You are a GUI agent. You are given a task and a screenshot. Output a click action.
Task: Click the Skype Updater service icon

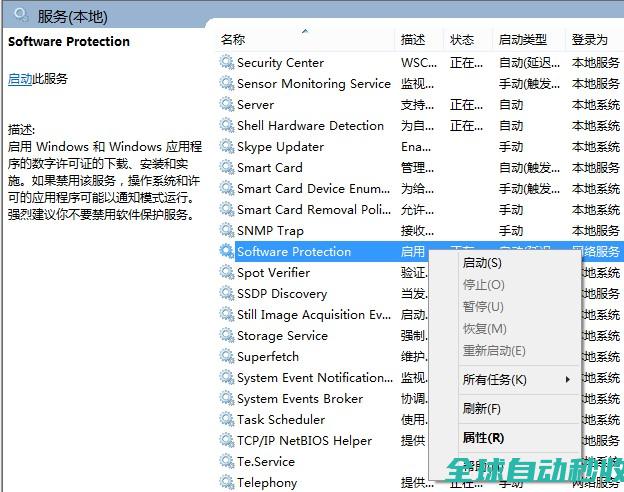[227, 146]
